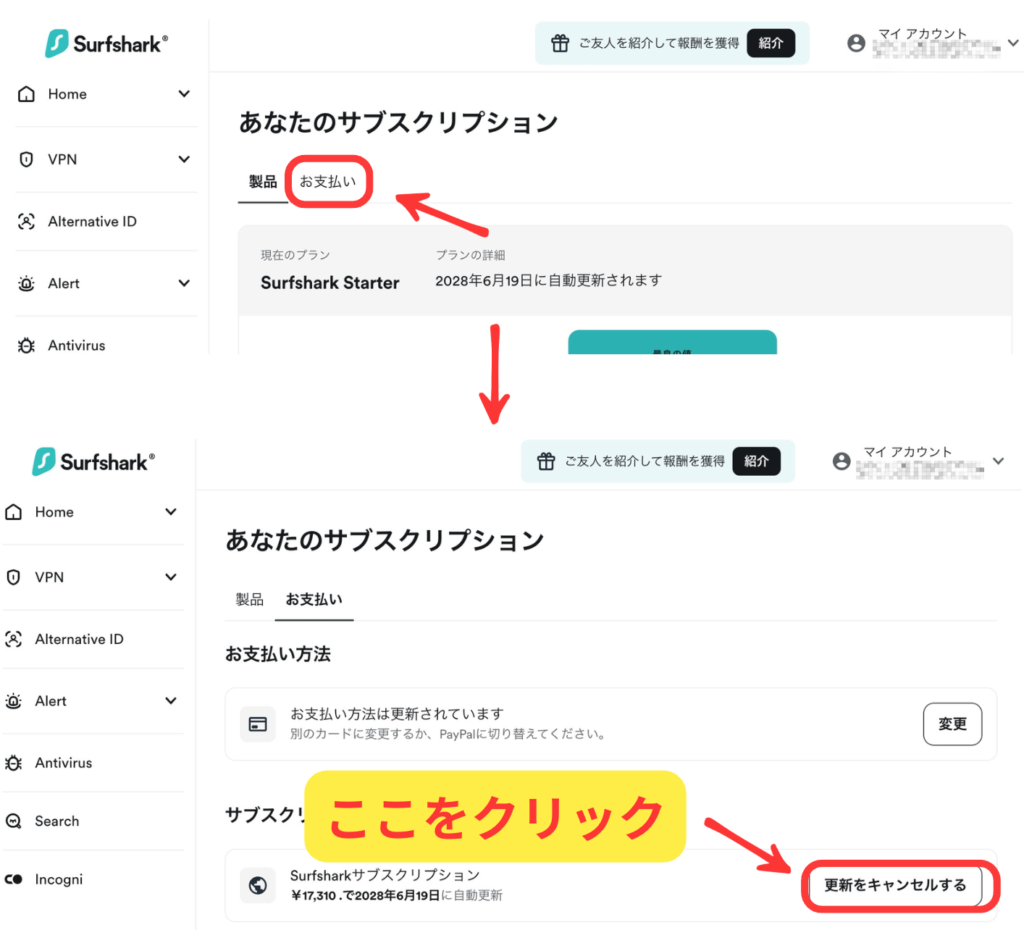Expand the VPN chevron in the lower sidebar
Image resolution: width=1024 pixels, height=930 pixels.
coord(171,577)
